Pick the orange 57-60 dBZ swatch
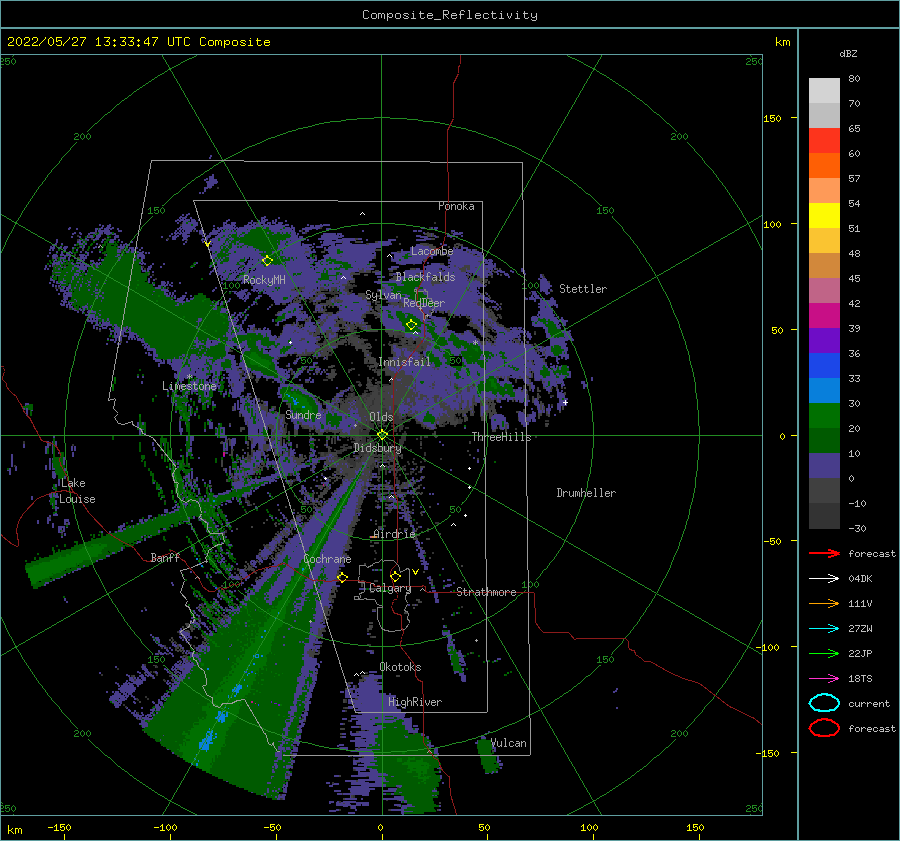The width and height of the screenshot is (900, 841). tap(824, 166)
